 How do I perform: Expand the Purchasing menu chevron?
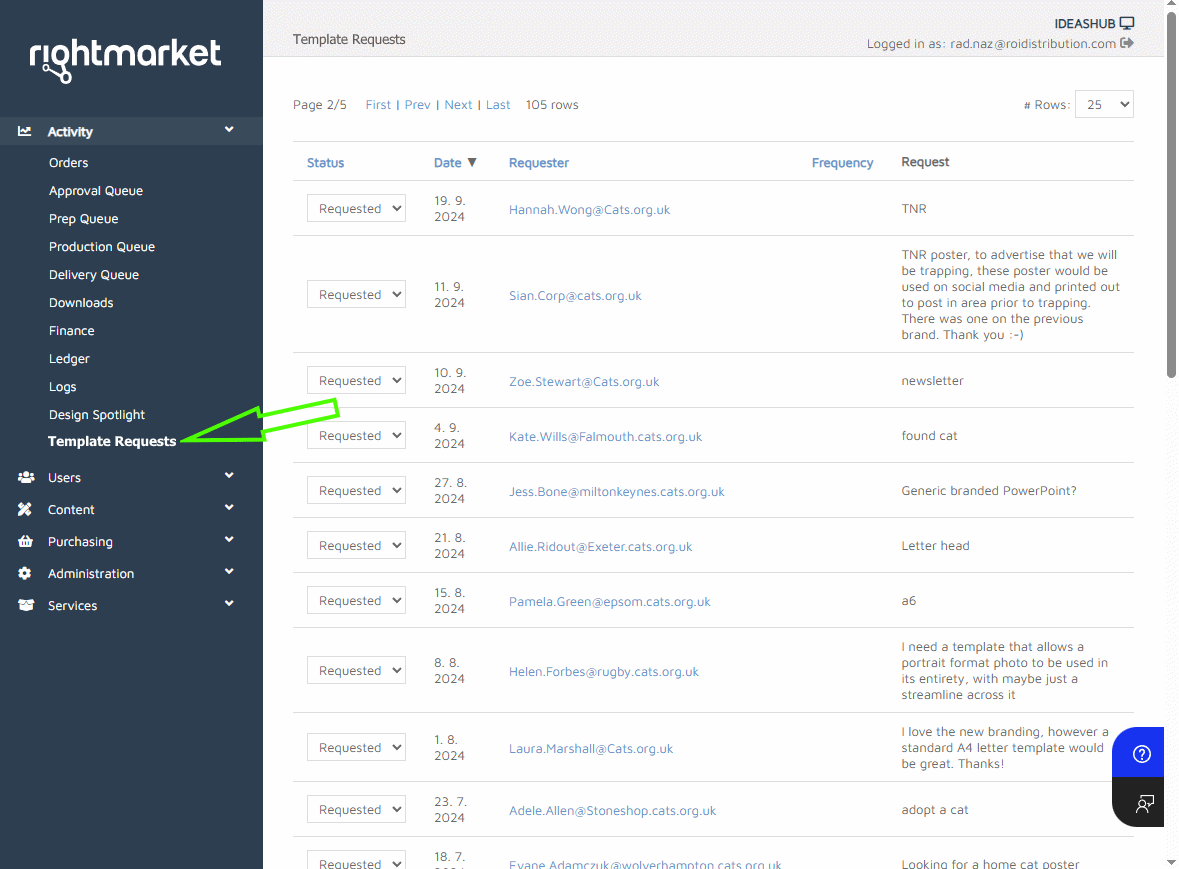click(229, 540)
